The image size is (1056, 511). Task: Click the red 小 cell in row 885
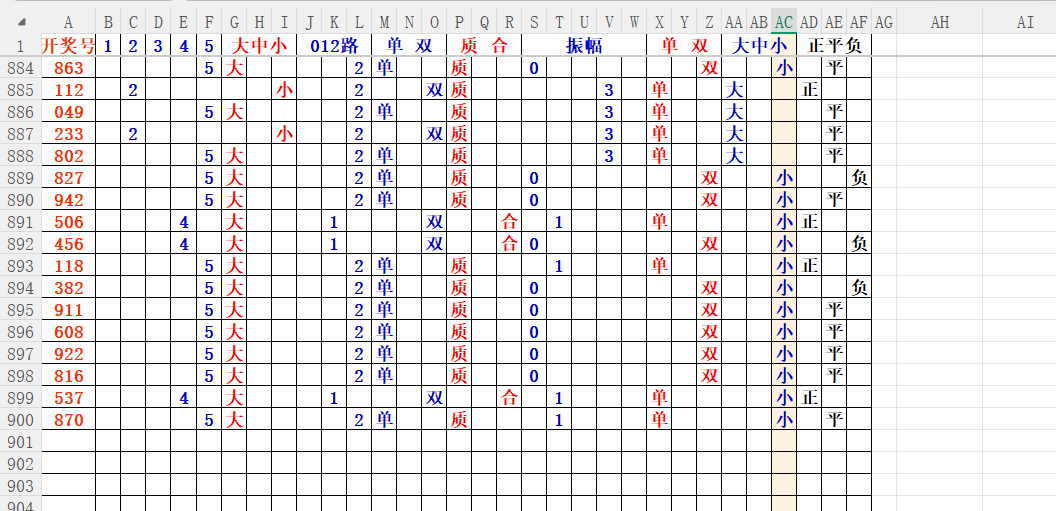click(284, 90)
